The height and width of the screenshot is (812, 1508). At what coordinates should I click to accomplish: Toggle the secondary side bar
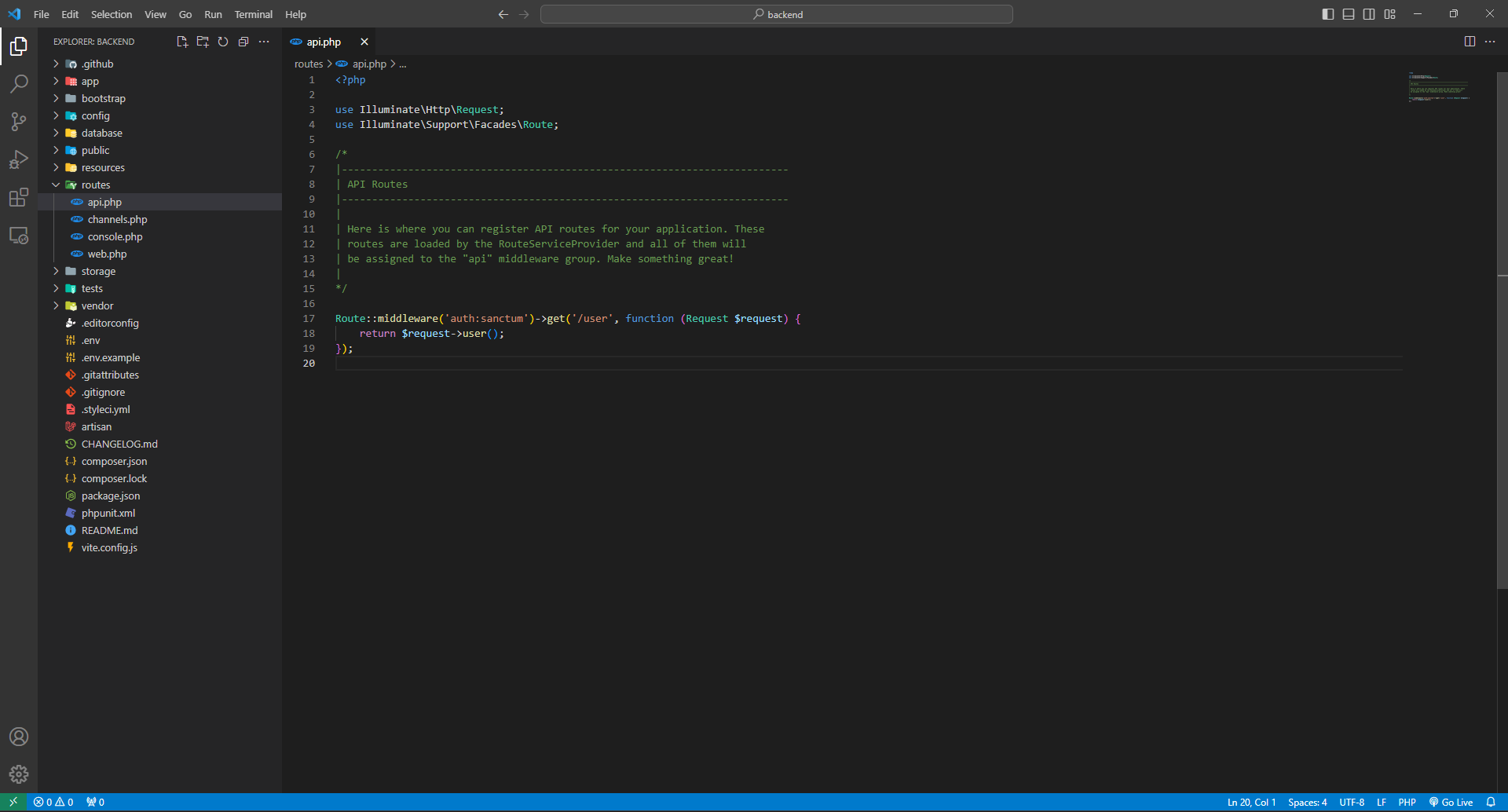point(1369,14)
